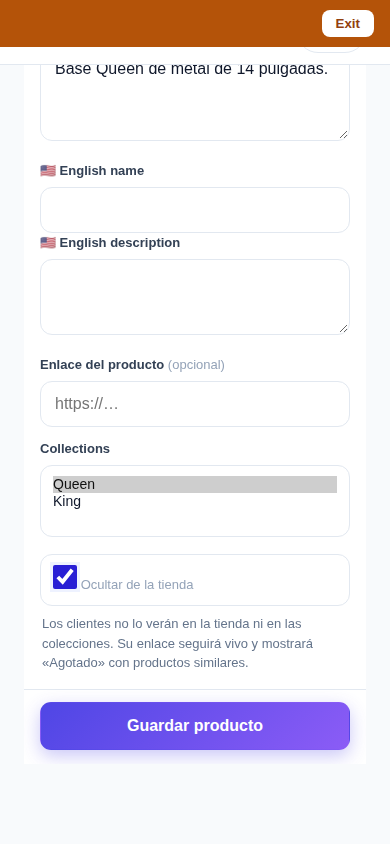The width and height of the screenshot is (390, 844).
Task: Click the Enlace del producto label
Action: click(x=102, y=365)
